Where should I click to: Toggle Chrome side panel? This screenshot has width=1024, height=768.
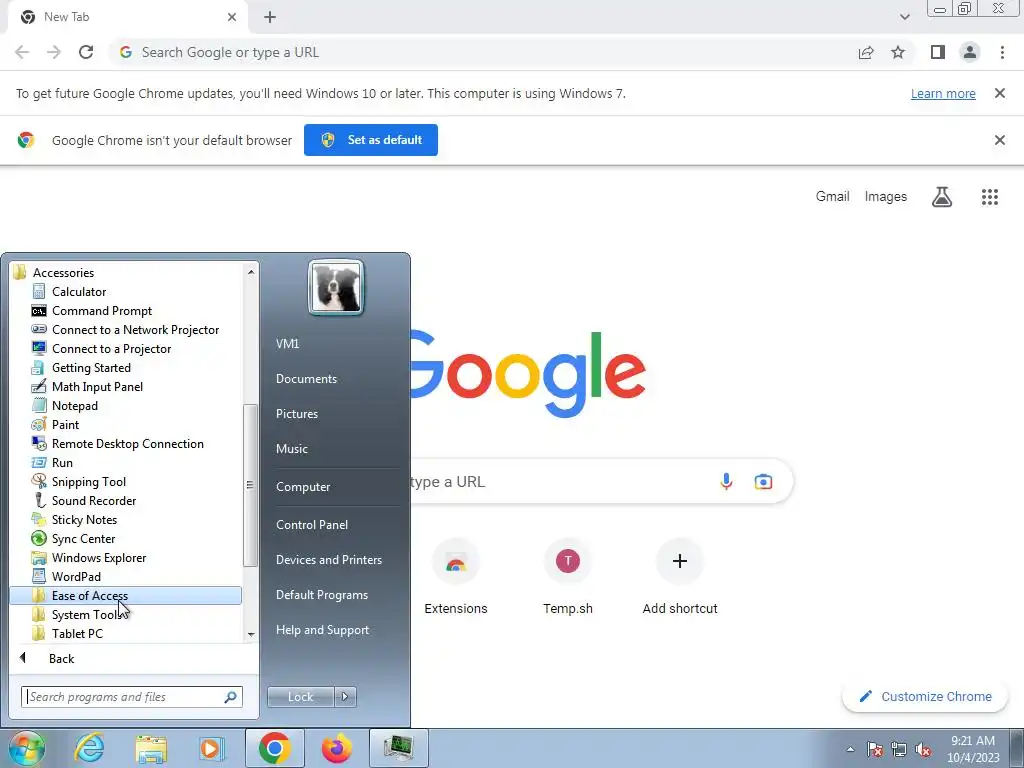[x=938, y=52]
